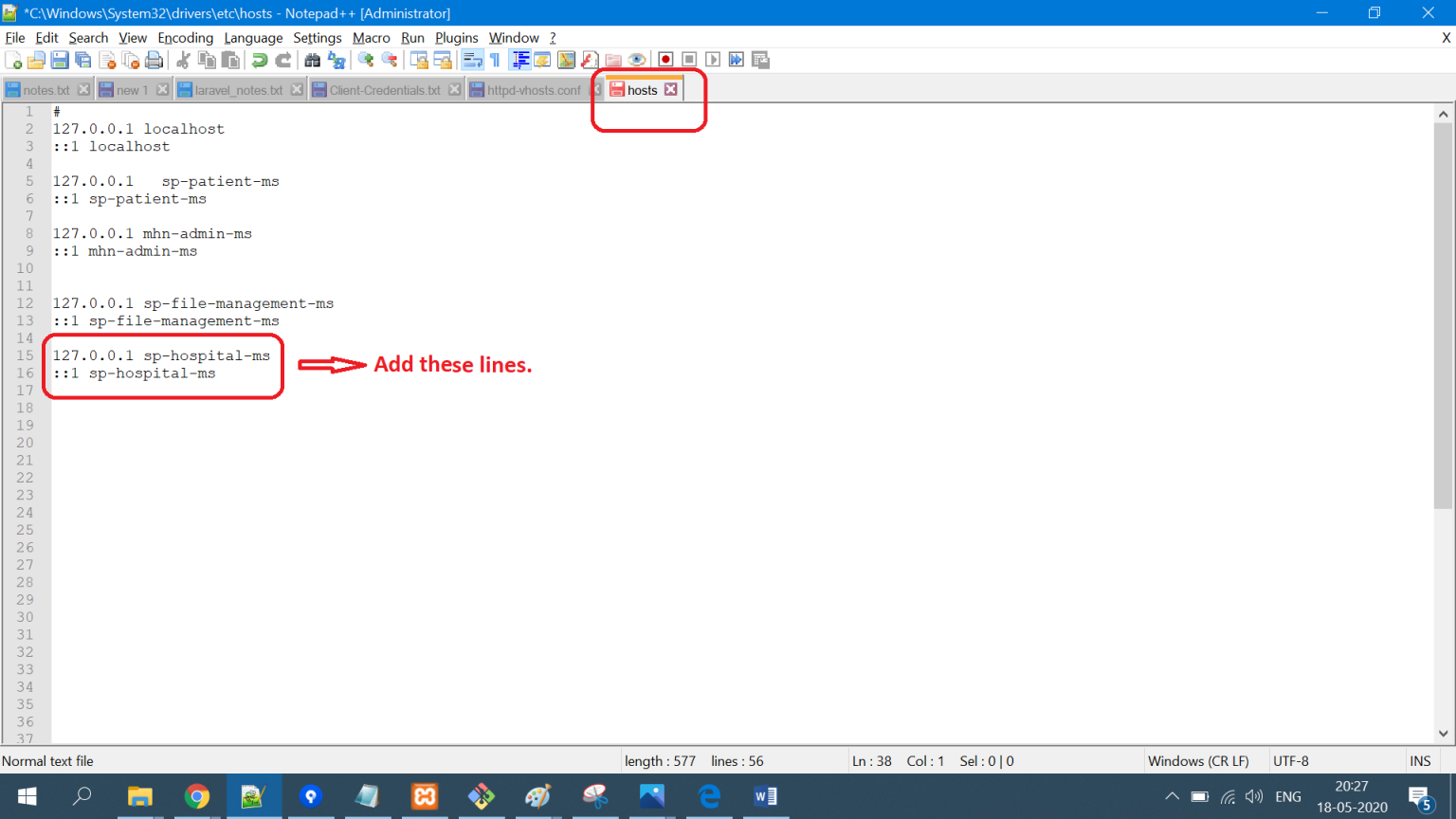Screen dimensions: 1456x819
Task: Expand hidden system tray icons chevron
Action: pos(1173,796)
